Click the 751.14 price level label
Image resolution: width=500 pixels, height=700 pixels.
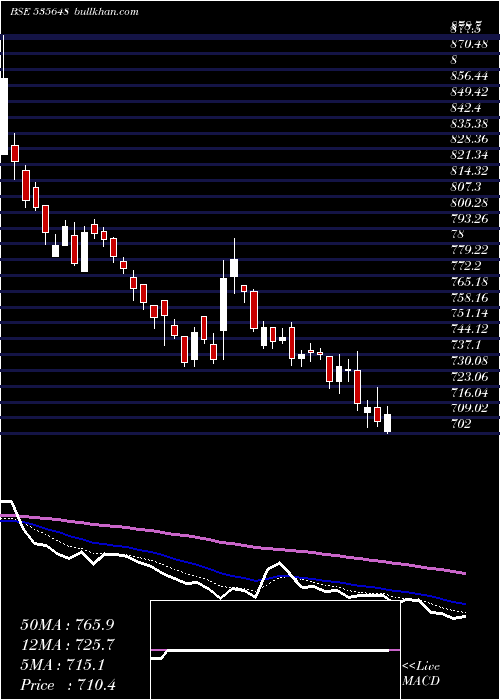468,314
